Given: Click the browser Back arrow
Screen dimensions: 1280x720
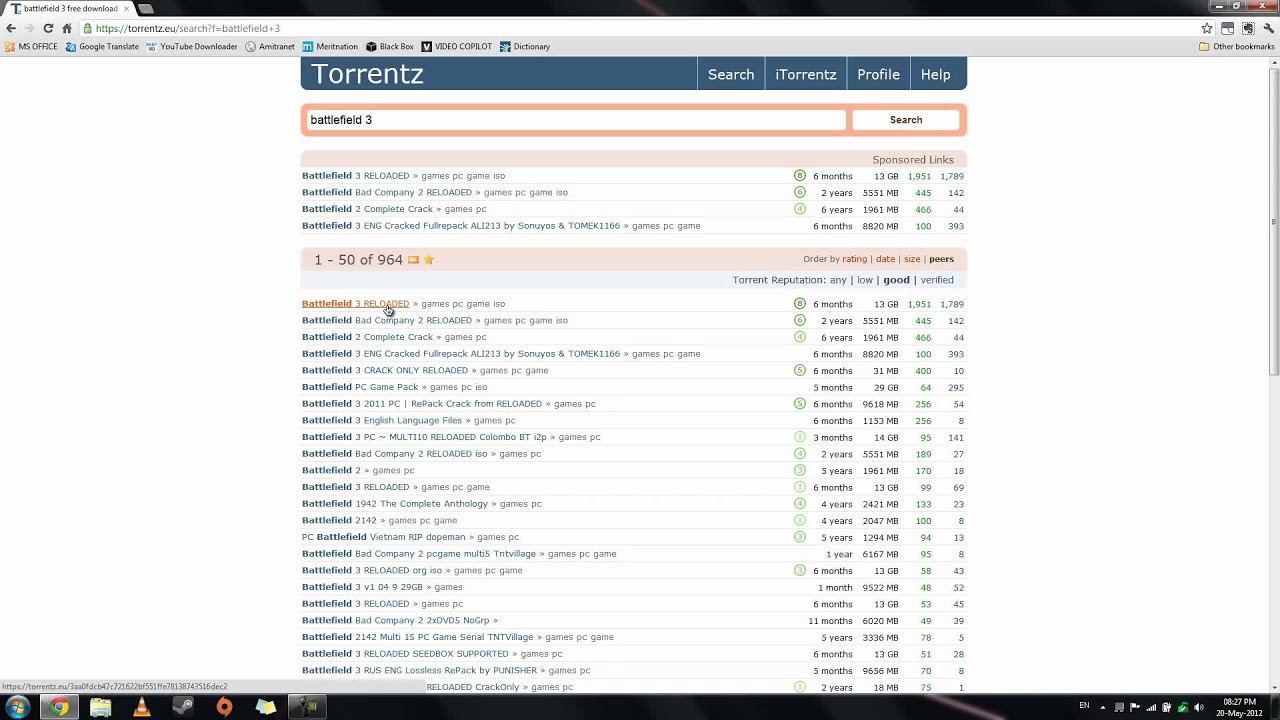Looking at the screenshot, I should [x=11, y=28].
